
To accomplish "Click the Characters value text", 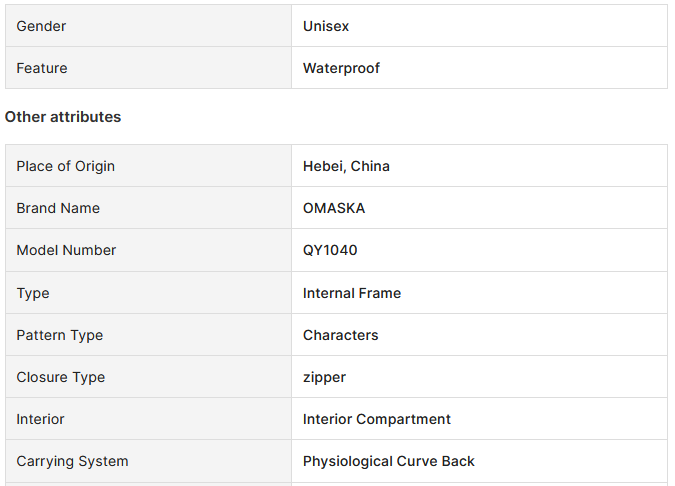I will point(341,335).
